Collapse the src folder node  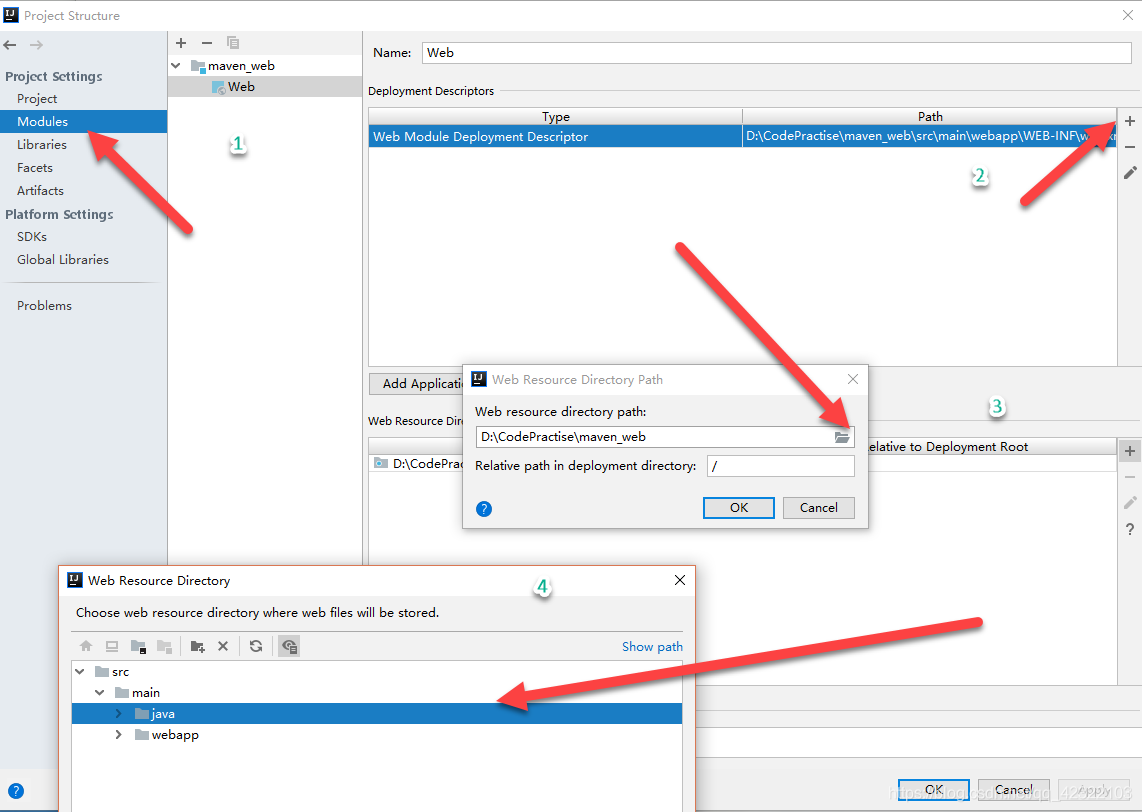(x=80, y=671)
